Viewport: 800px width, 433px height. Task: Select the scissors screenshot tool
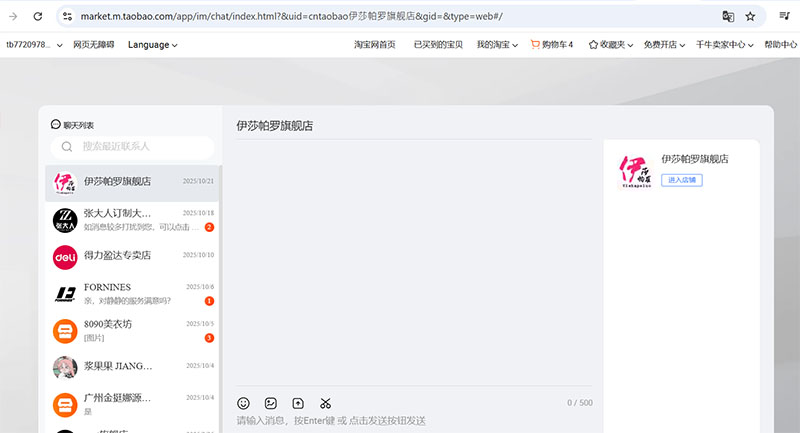click(x=325, y=403)
